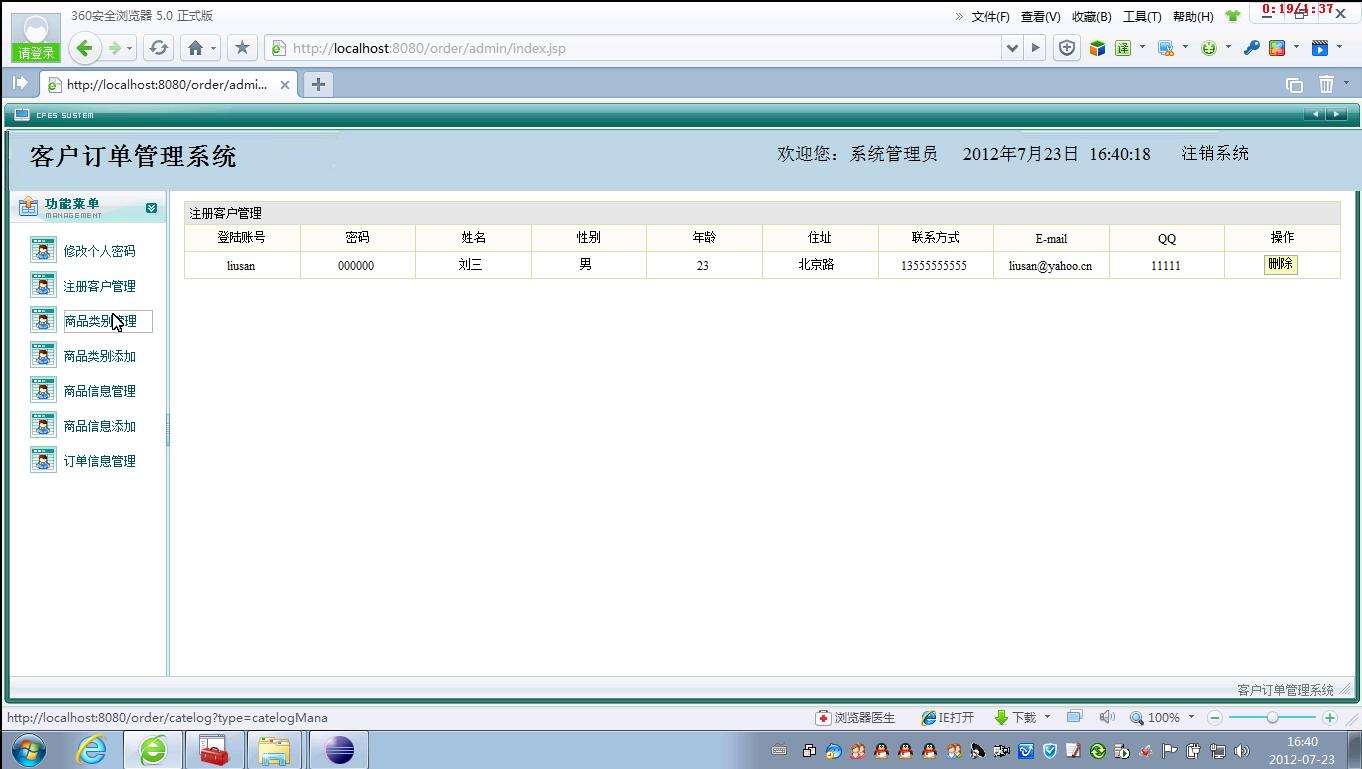Open 商品信息添加 in the sidebar
Image resolution: width=1362 pixels, height=769 pixels.
point(99,426)
